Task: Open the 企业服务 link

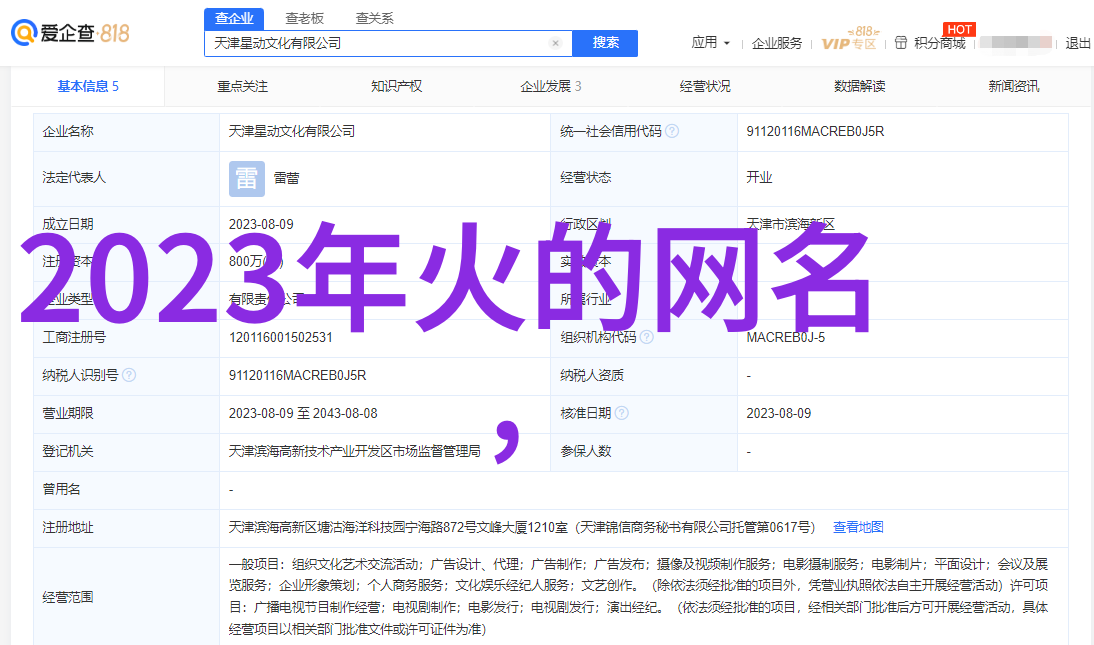Action: point(777,43)
